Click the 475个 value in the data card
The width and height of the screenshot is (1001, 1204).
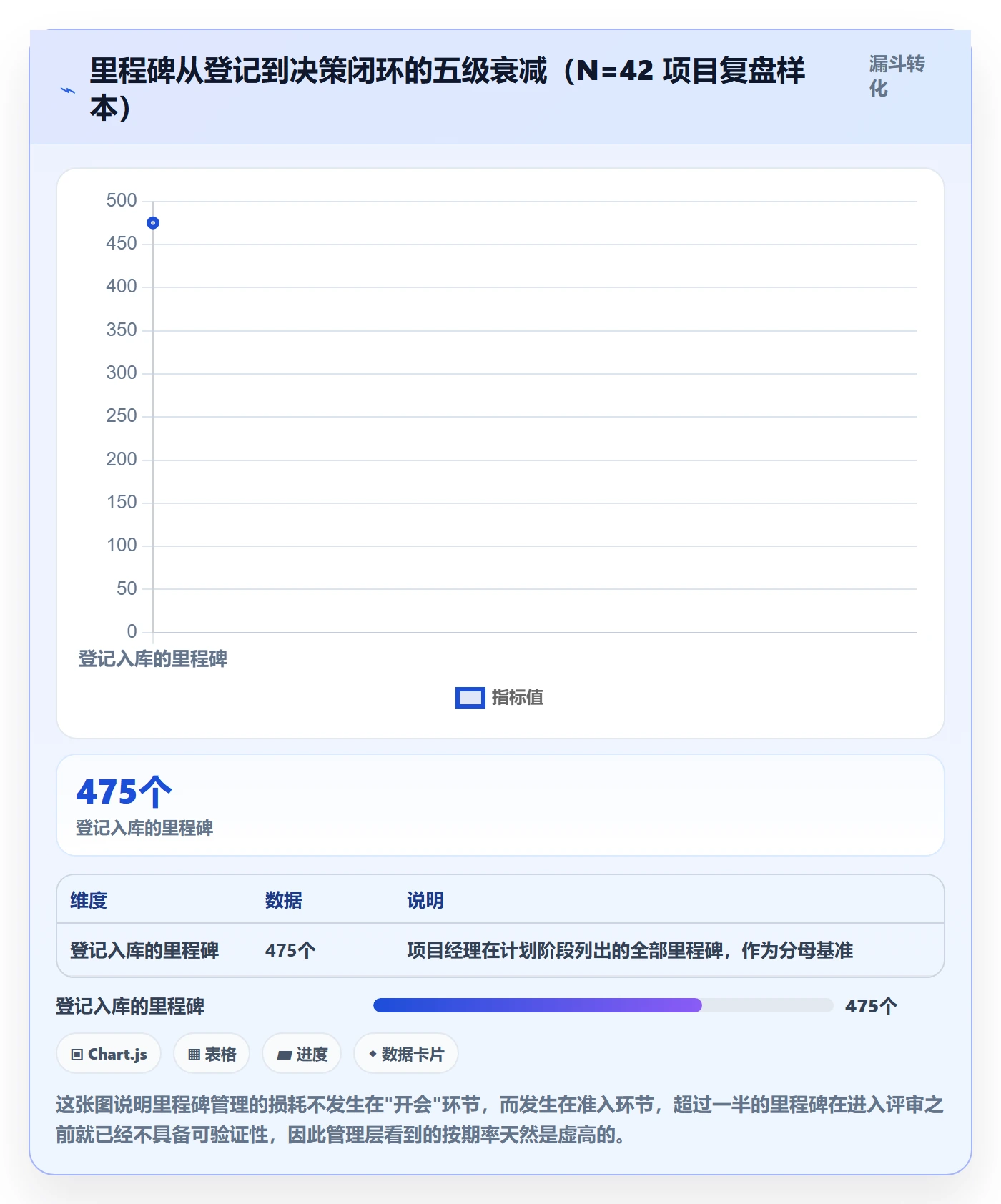[124, 792]
